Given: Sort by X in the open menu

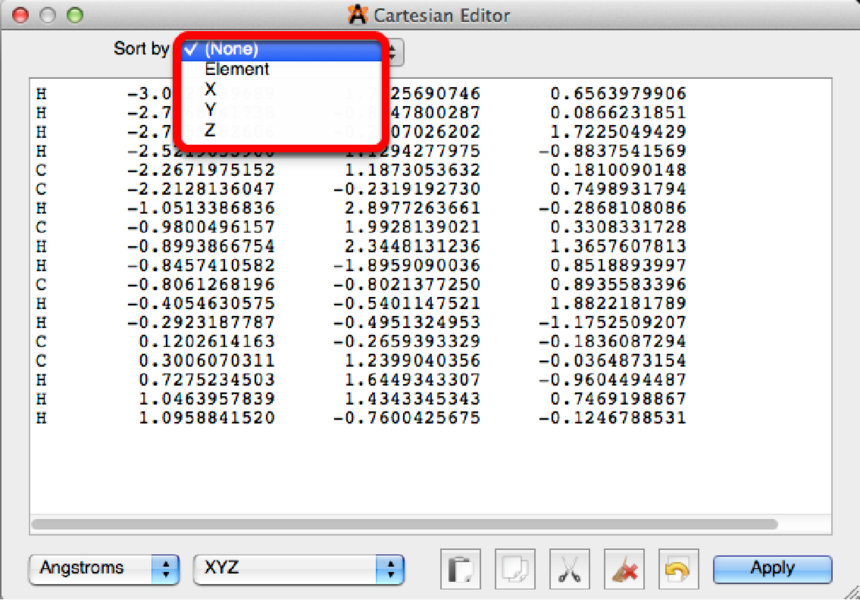Looking at the screenshot, I should pyautogui.click(x=282, y=89).
